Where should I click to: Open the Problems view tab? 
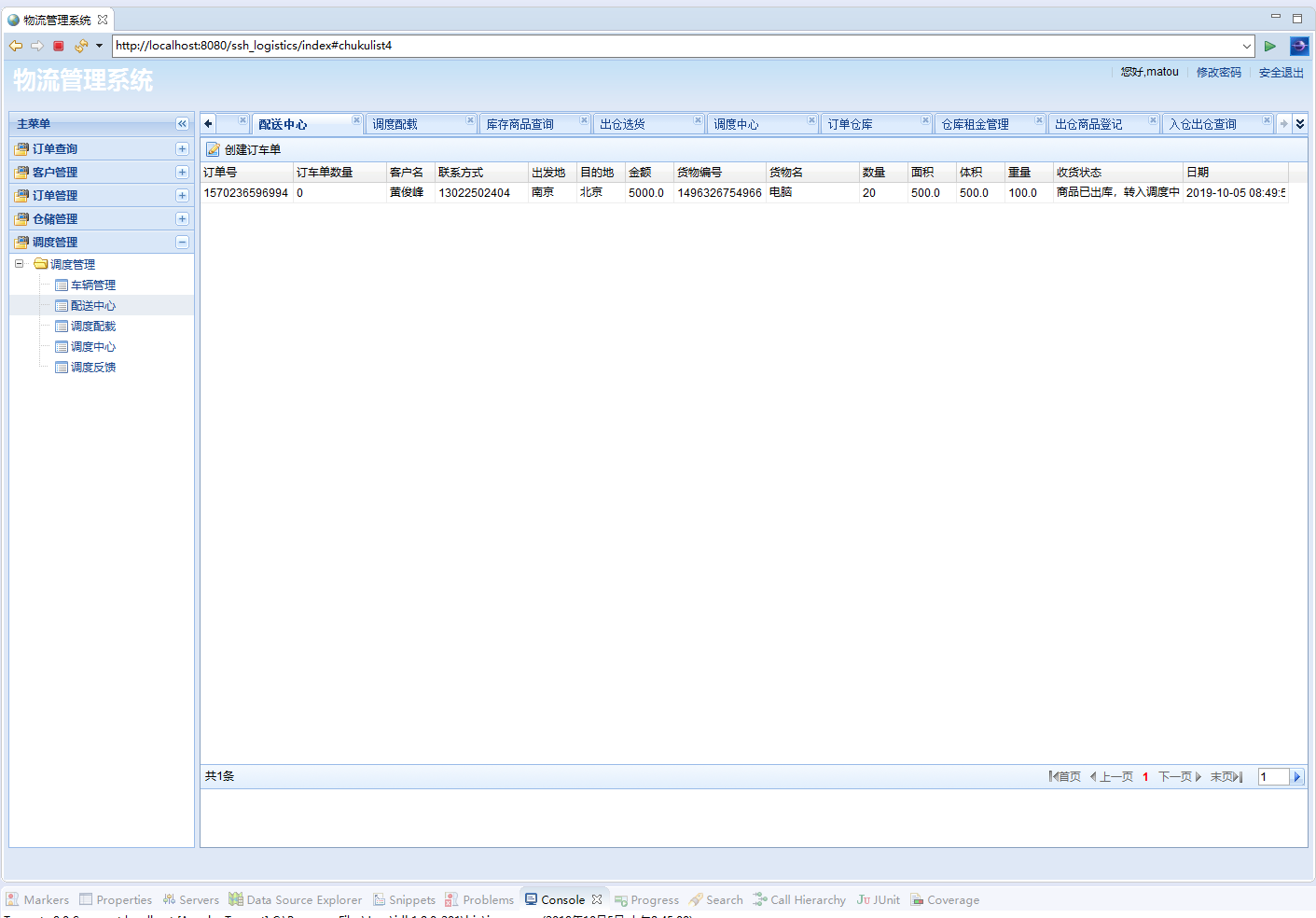coord(479,900)
